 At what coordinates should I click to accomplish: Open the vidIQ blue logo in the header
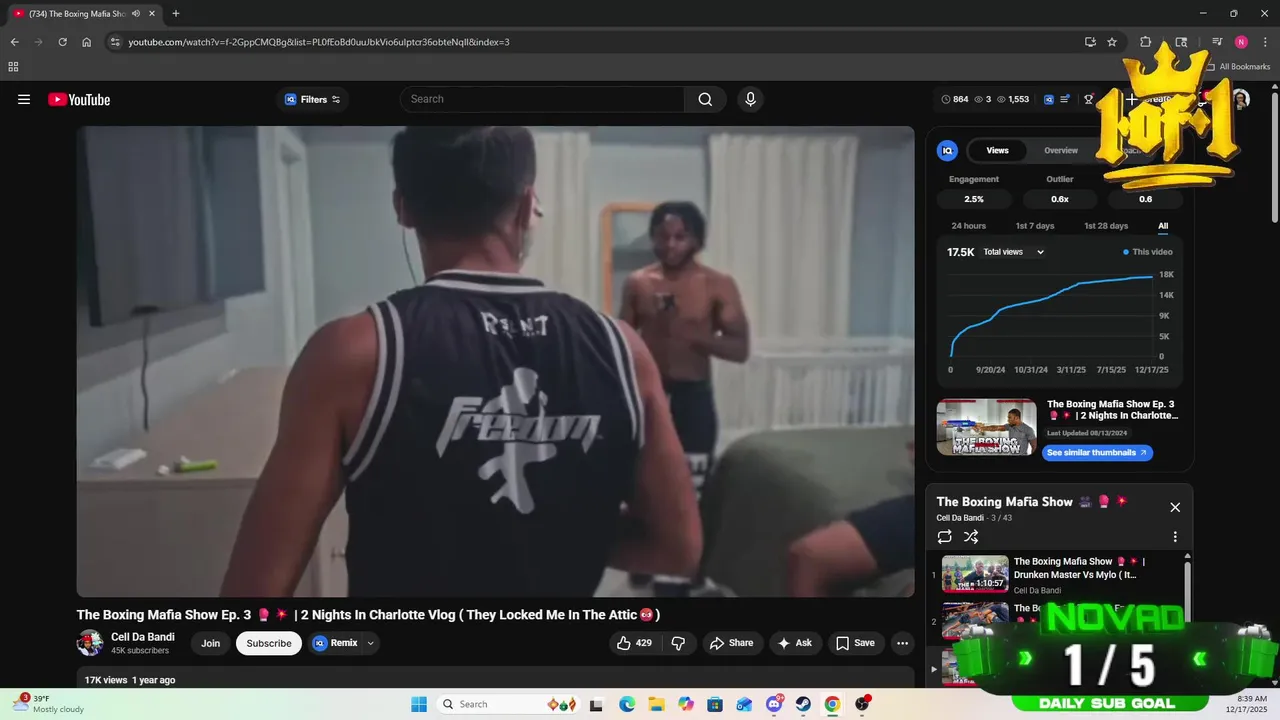(1049, 99)
